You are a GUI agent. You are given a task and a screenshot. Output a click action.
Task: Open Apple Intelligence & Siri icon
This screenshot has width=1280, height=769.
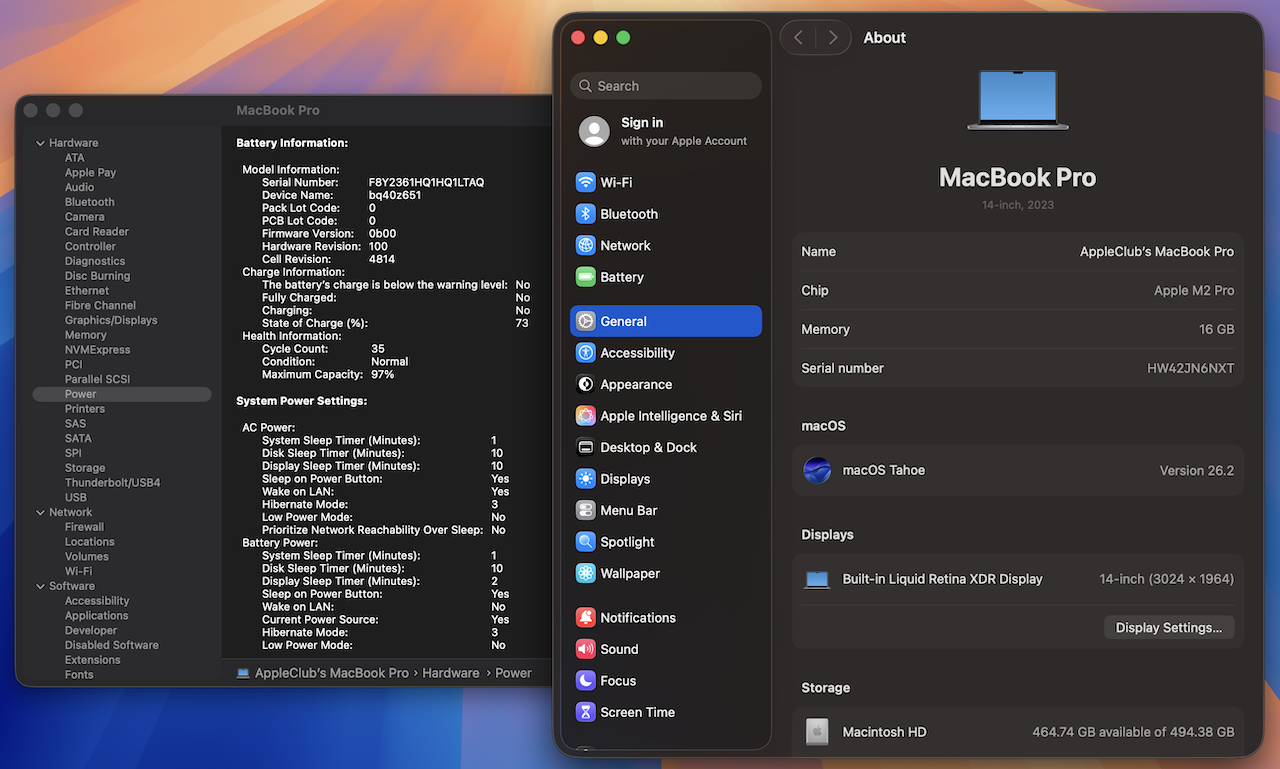coord(585,416)
